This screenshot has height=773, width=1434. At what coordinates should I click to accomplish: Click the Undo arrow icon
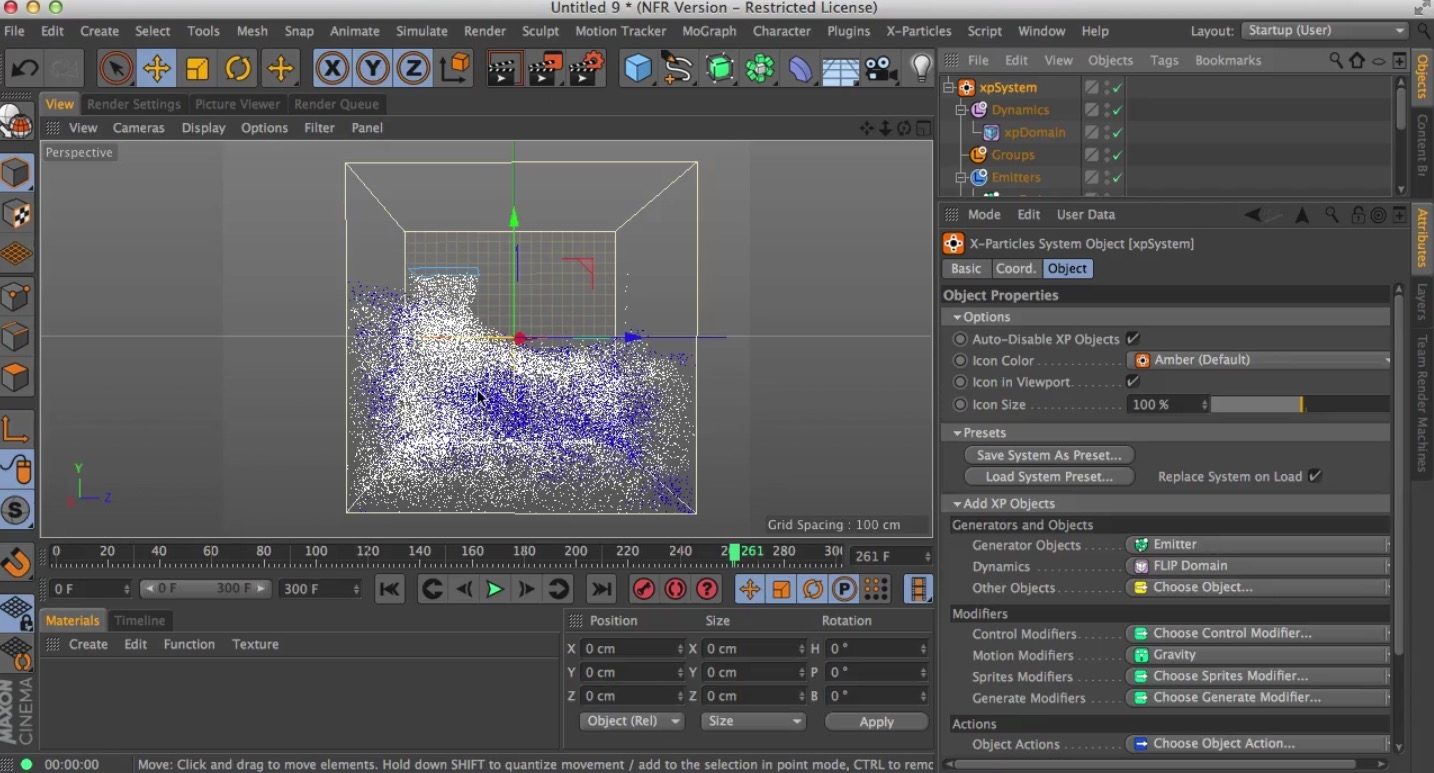coord(24,68)
